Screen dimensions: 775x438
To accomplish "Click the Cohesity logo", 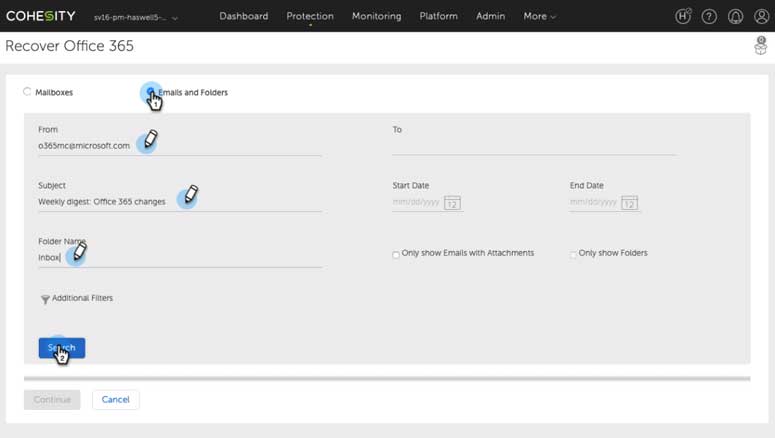I will click(40, 16).
